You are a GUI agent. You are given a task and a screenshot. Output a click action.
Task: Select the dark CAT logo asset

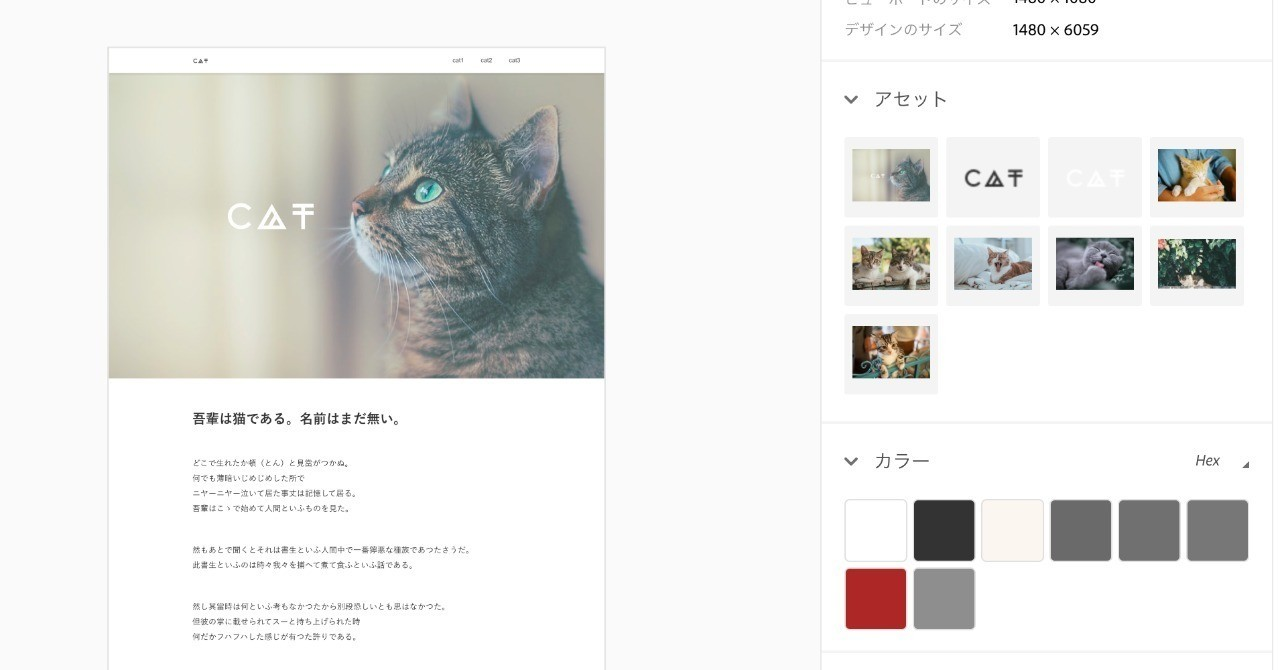tap(993, 177)
